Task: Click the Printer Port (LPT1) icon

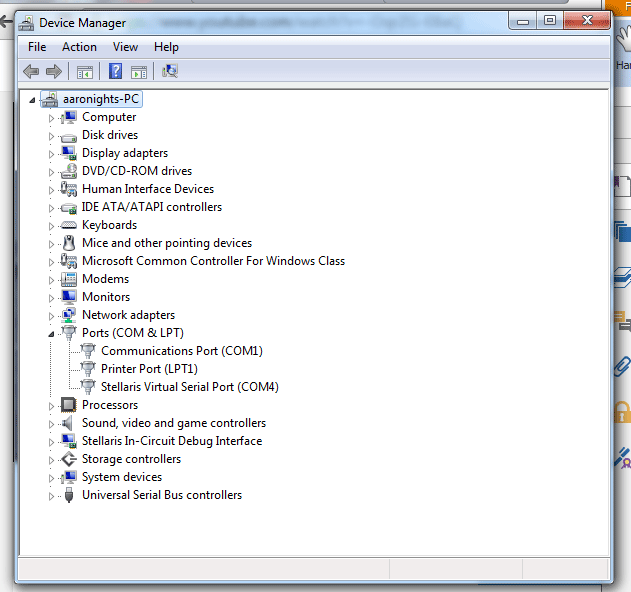Action: (88, 369)
